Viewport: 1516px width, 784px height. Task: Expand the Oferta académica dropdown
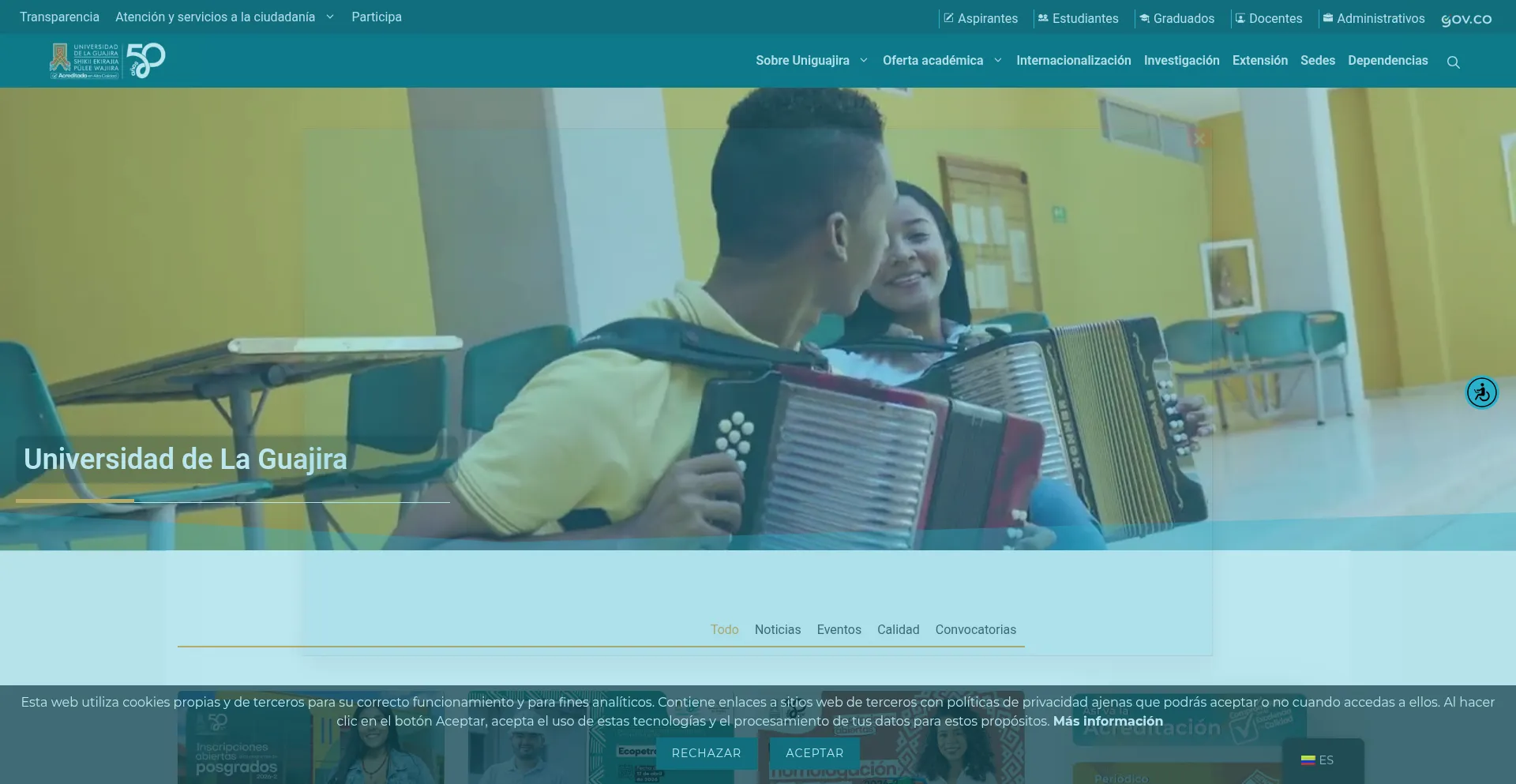942,60
